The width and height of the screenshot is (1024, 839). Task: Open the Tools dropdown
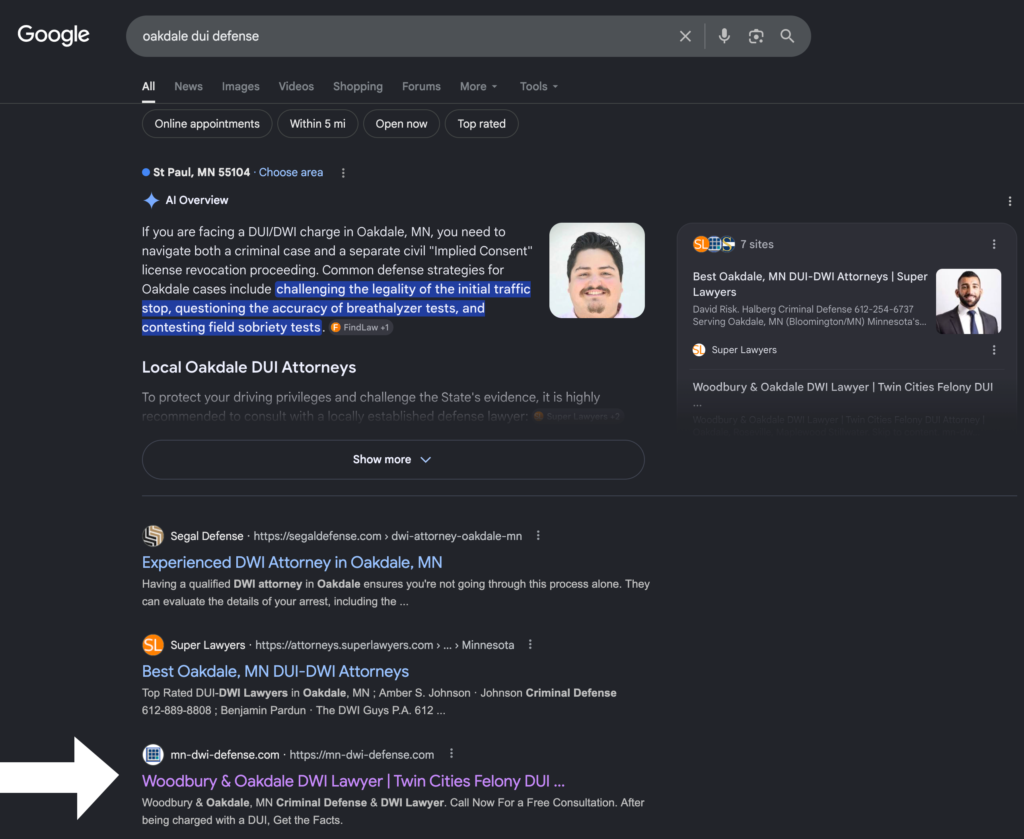click(539, 86)
